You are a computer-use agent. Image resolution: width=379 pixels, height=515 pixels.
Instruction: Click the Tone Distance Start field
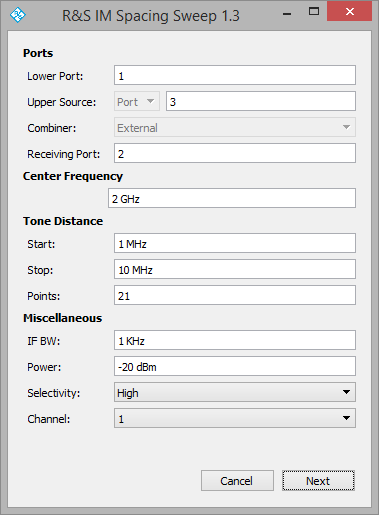[235, 243]
